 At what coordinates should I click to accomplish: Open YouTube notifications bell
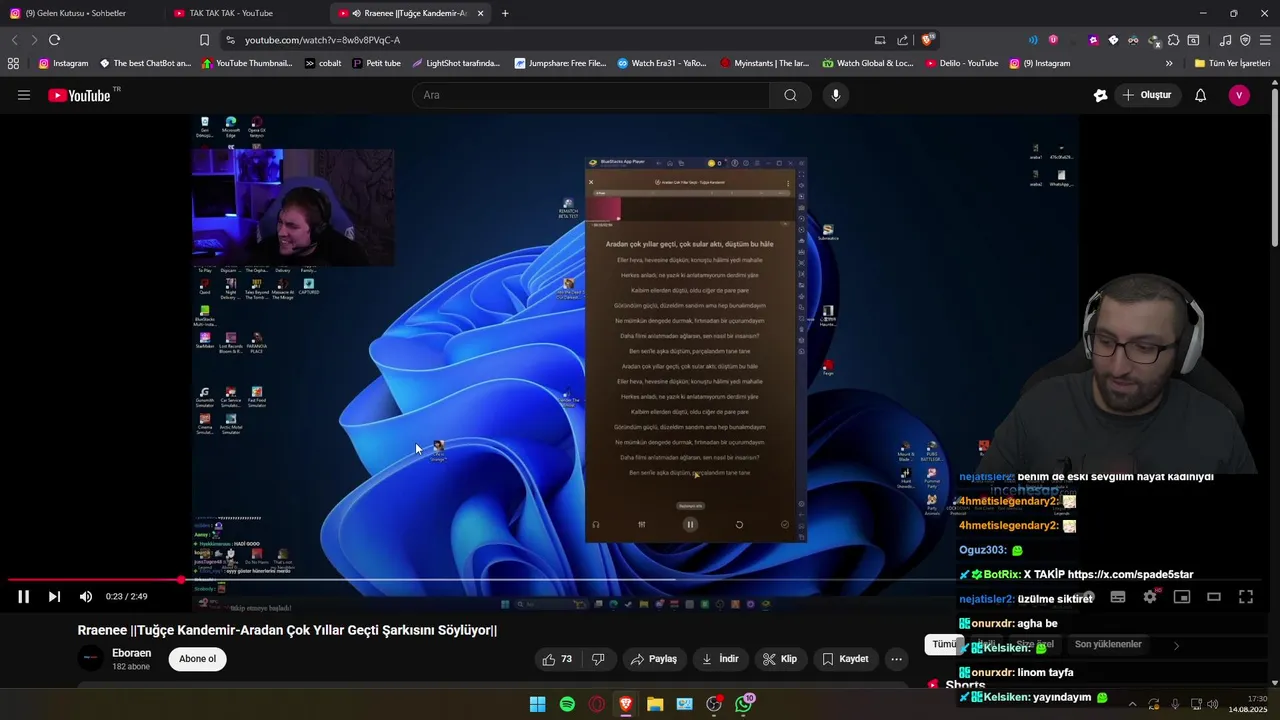click(1200, 95)
